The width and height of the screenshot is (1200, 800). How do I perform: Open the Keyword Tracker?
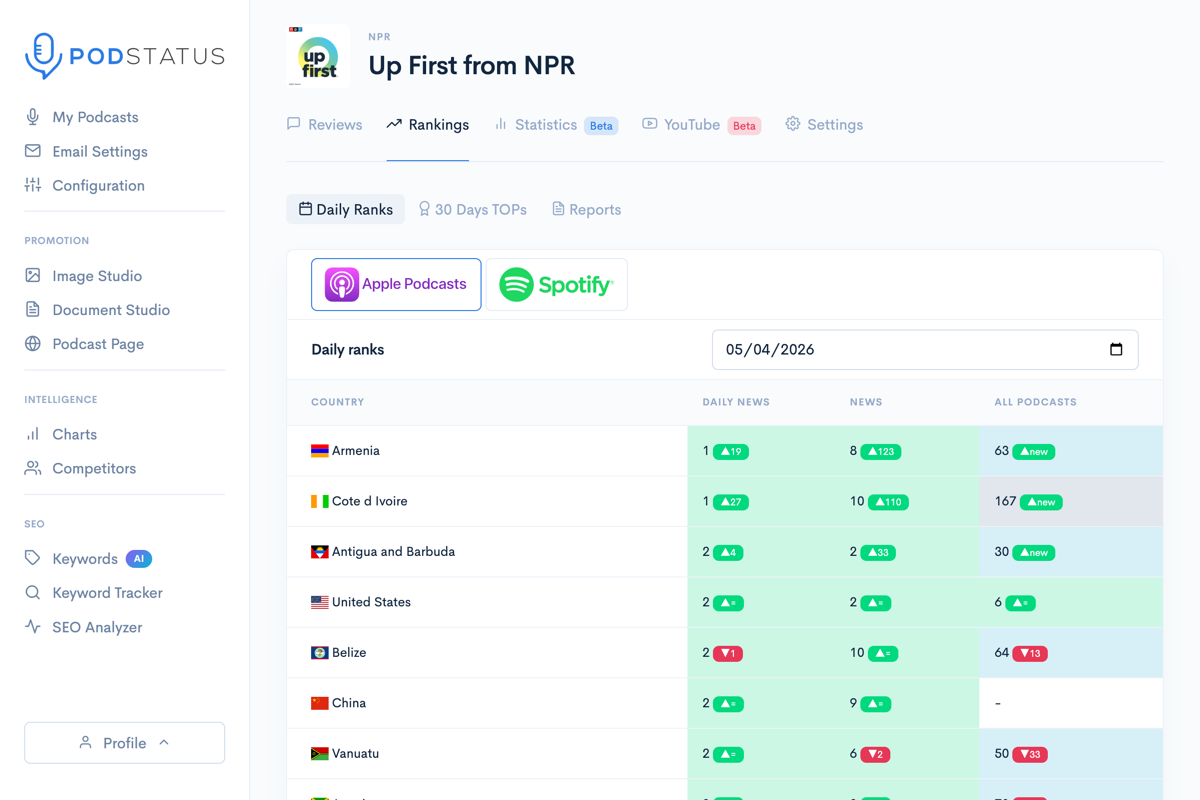[x=107, y=592]
